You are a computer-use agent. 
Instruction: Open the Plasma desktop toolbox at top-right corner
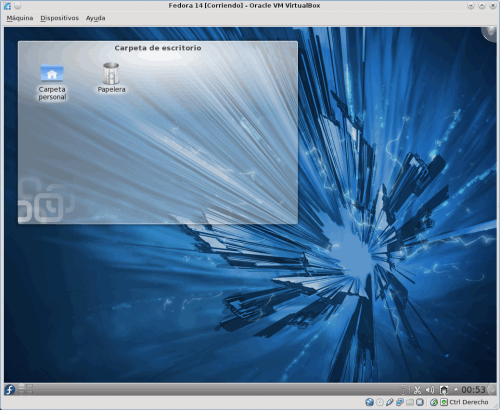[490, 33]
